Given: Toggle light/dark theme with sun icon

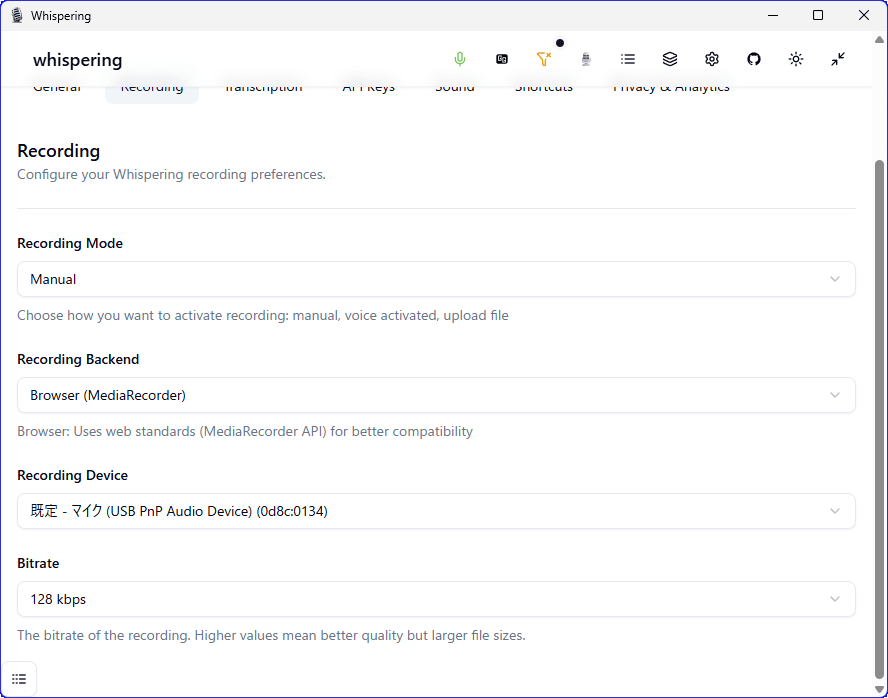Looking at the screenshot, I should click(x=796, y=59).
